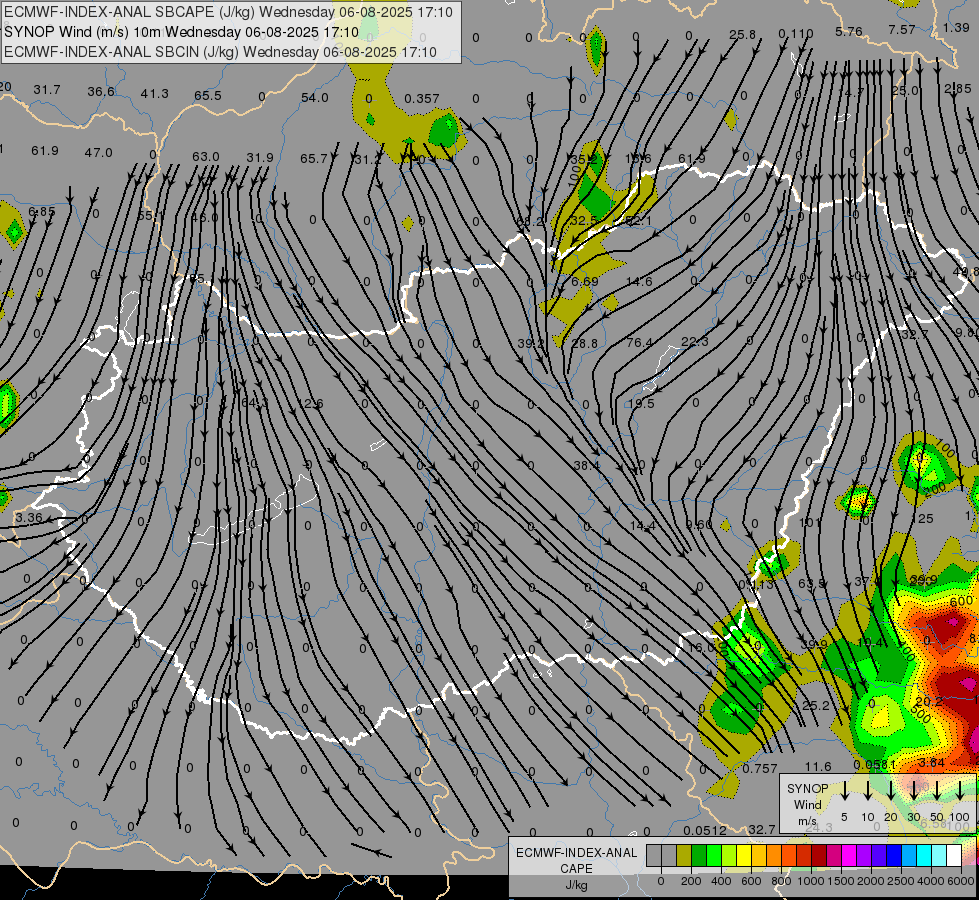
Task: Click the 11.6 value on the map
Action: (818, 766)
